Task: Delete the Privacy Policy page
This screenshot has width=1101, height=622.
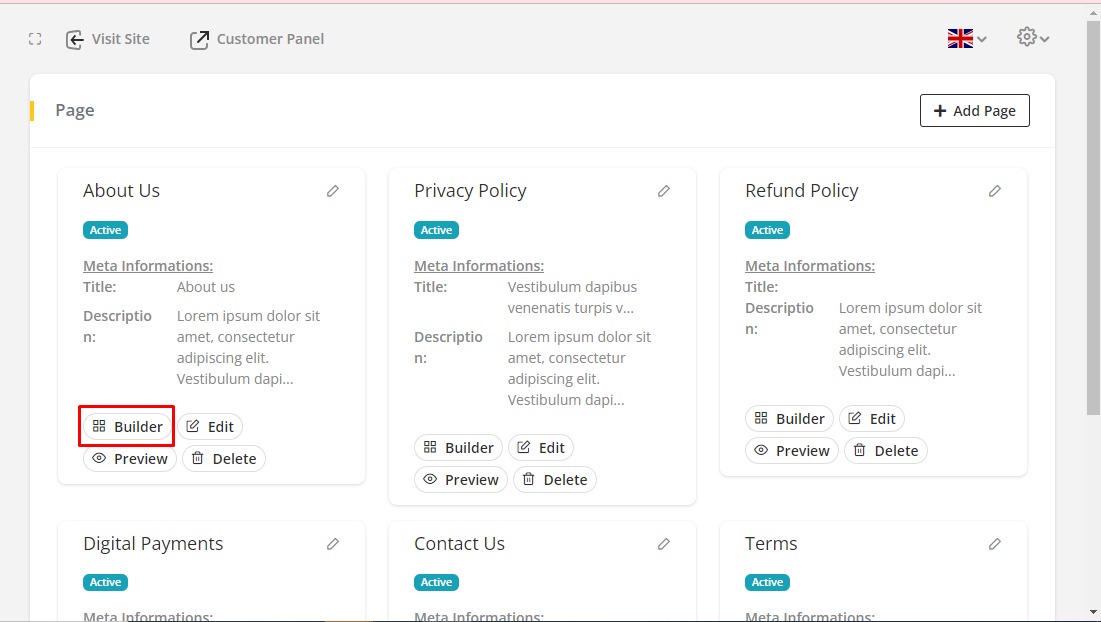Action: [555, 480]
